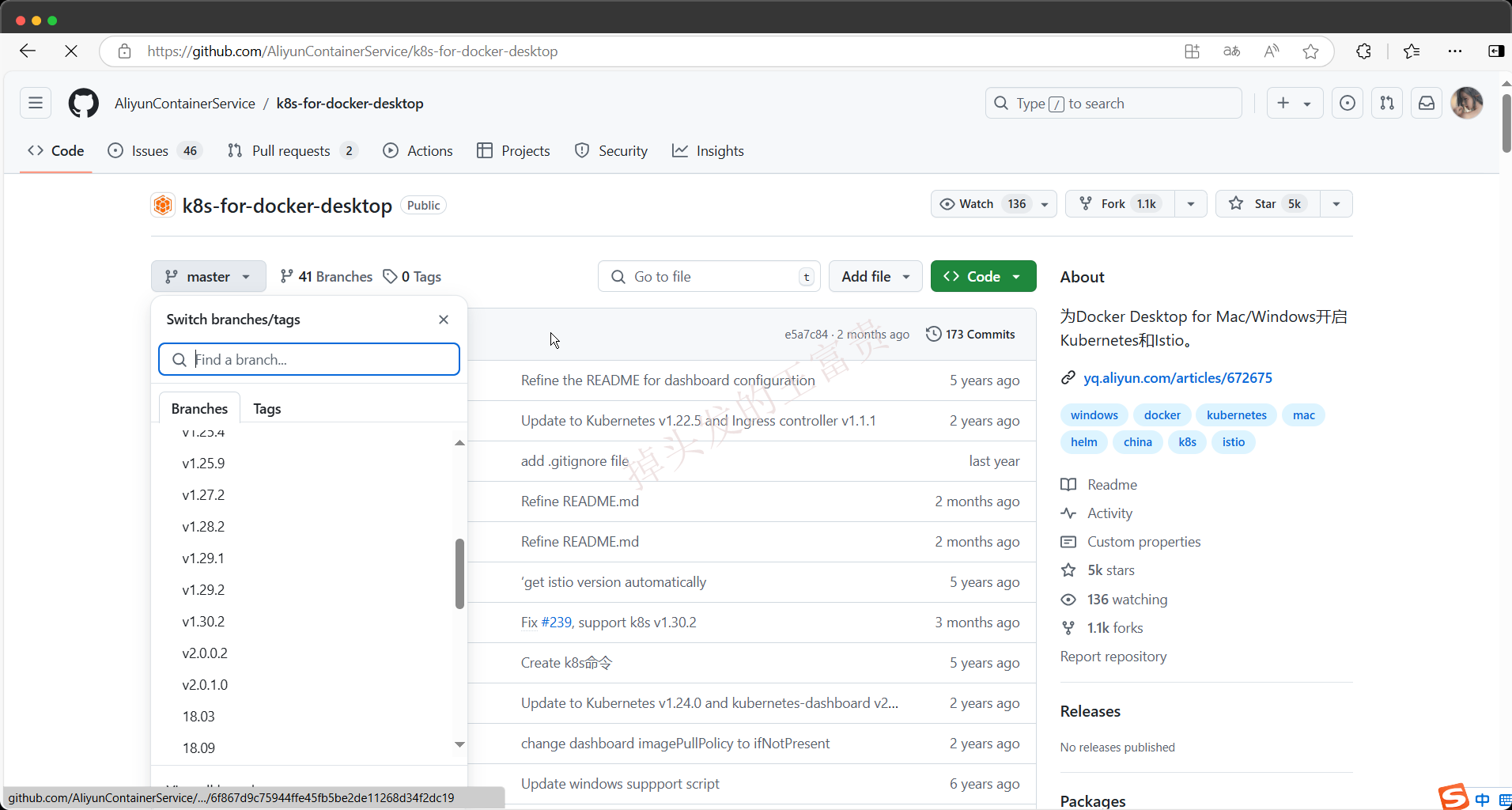This screenshot has width=1512, height=810.
Task: Close the Switch branches/tags popup
Action: tap(444, 320)
